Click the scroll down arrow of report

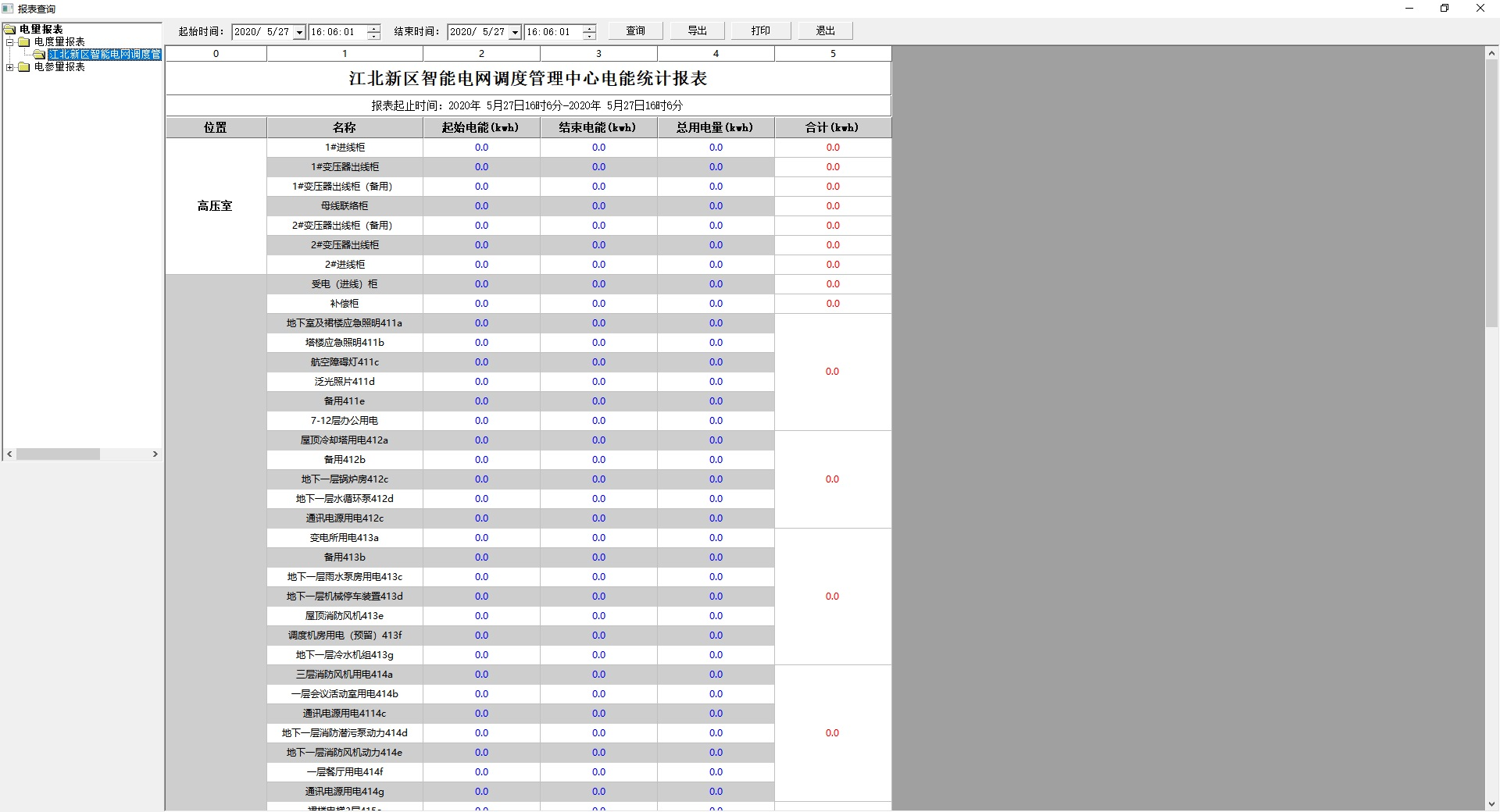click(1491, 803)
